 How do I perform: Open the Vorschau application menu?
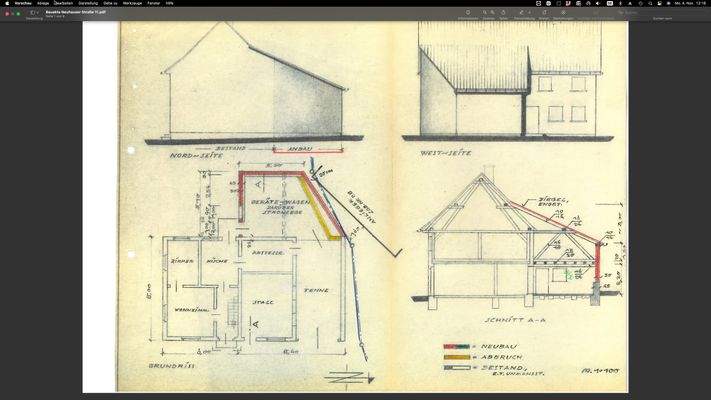[23, 3]
